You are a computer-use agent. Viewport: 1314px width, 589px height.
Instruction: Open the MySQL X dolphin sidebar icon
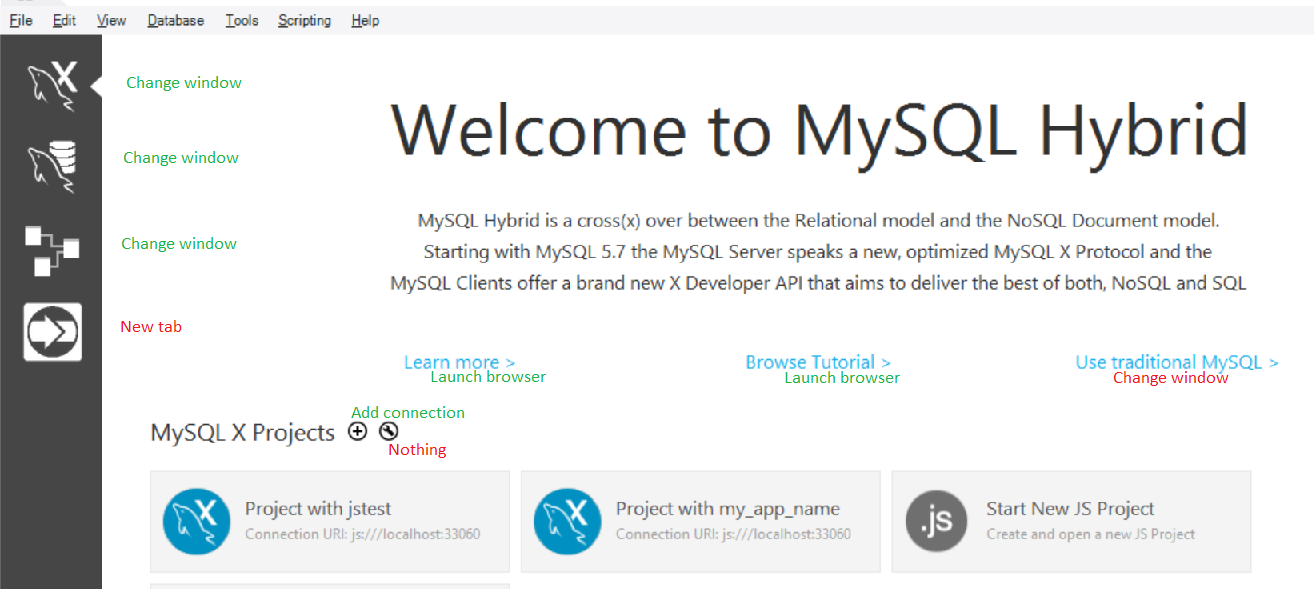pyautogui.click(x=53, y=87)
